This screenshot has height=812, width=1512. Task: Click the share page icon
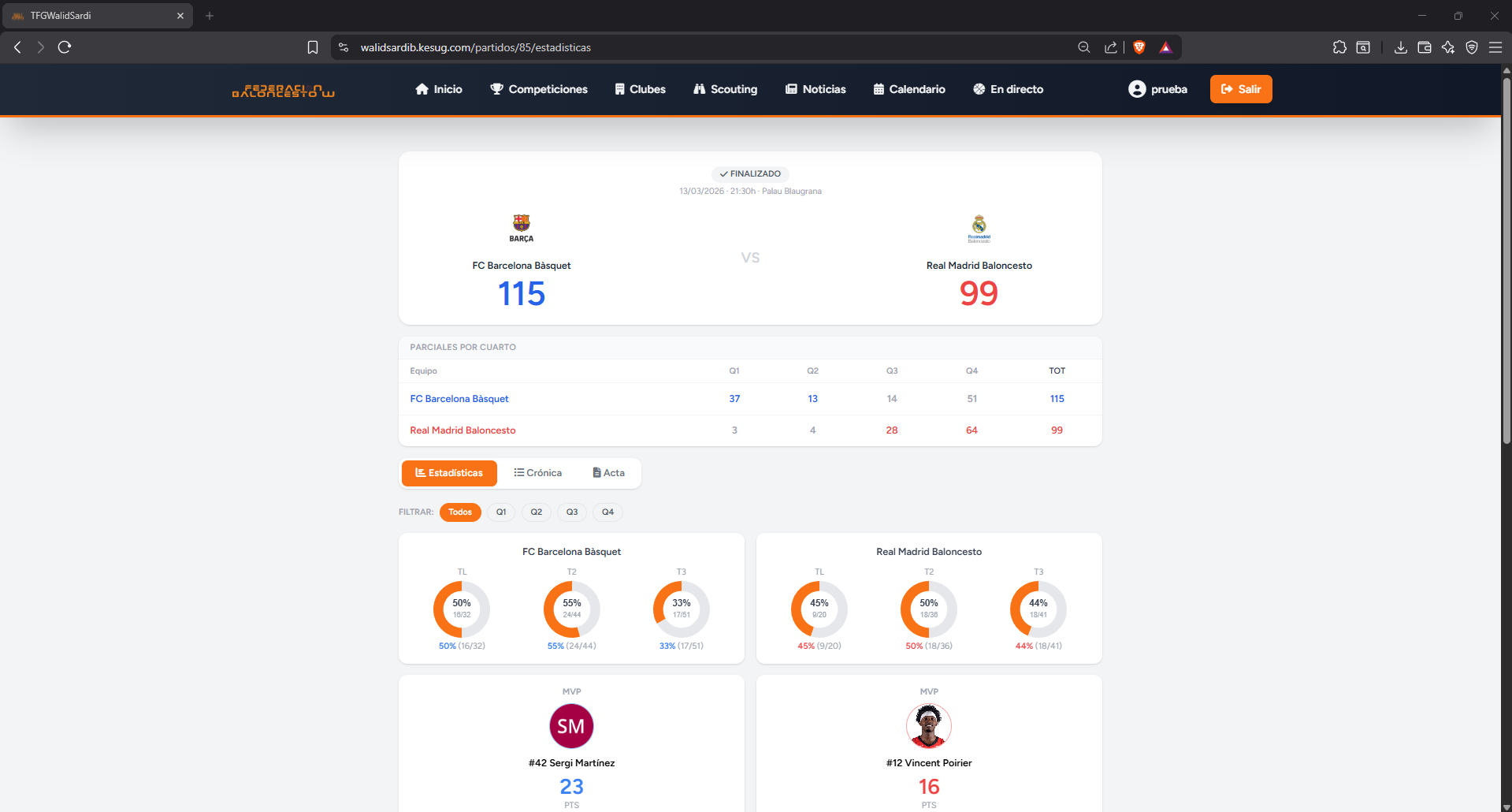pyautogui.click(x=1110, y=47)
